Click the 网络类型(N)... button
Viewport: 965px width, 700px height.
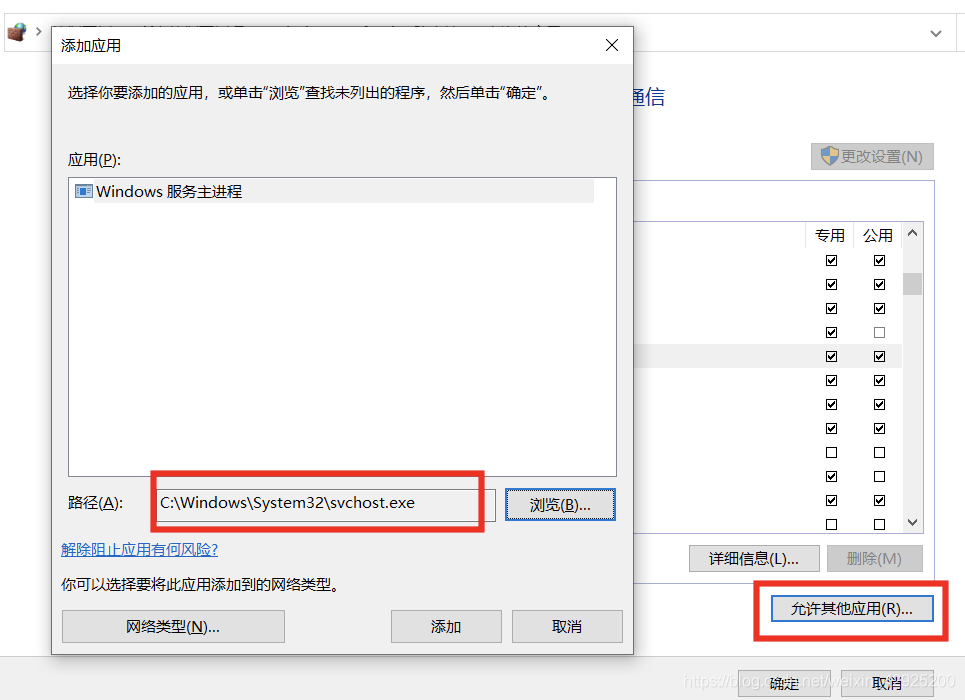coord(173,626)
